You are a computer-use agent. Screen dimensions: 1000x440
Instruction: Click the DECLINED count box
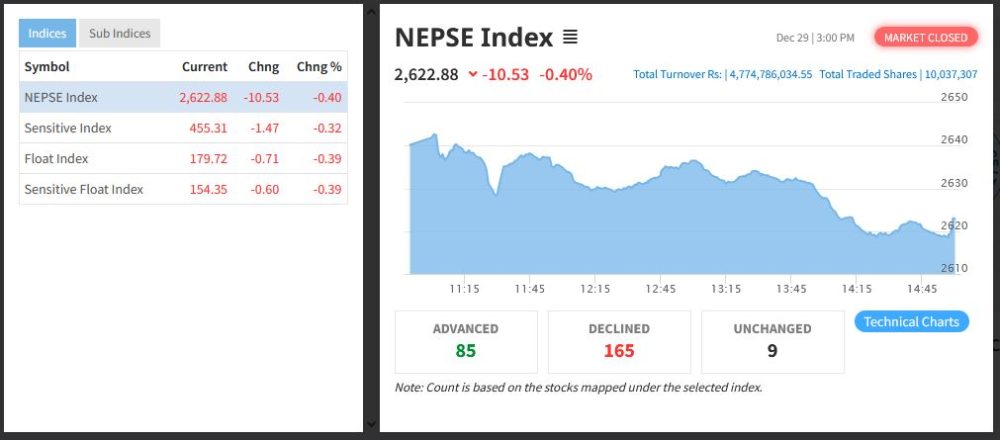pyautogui.click(x=619, y=341)
